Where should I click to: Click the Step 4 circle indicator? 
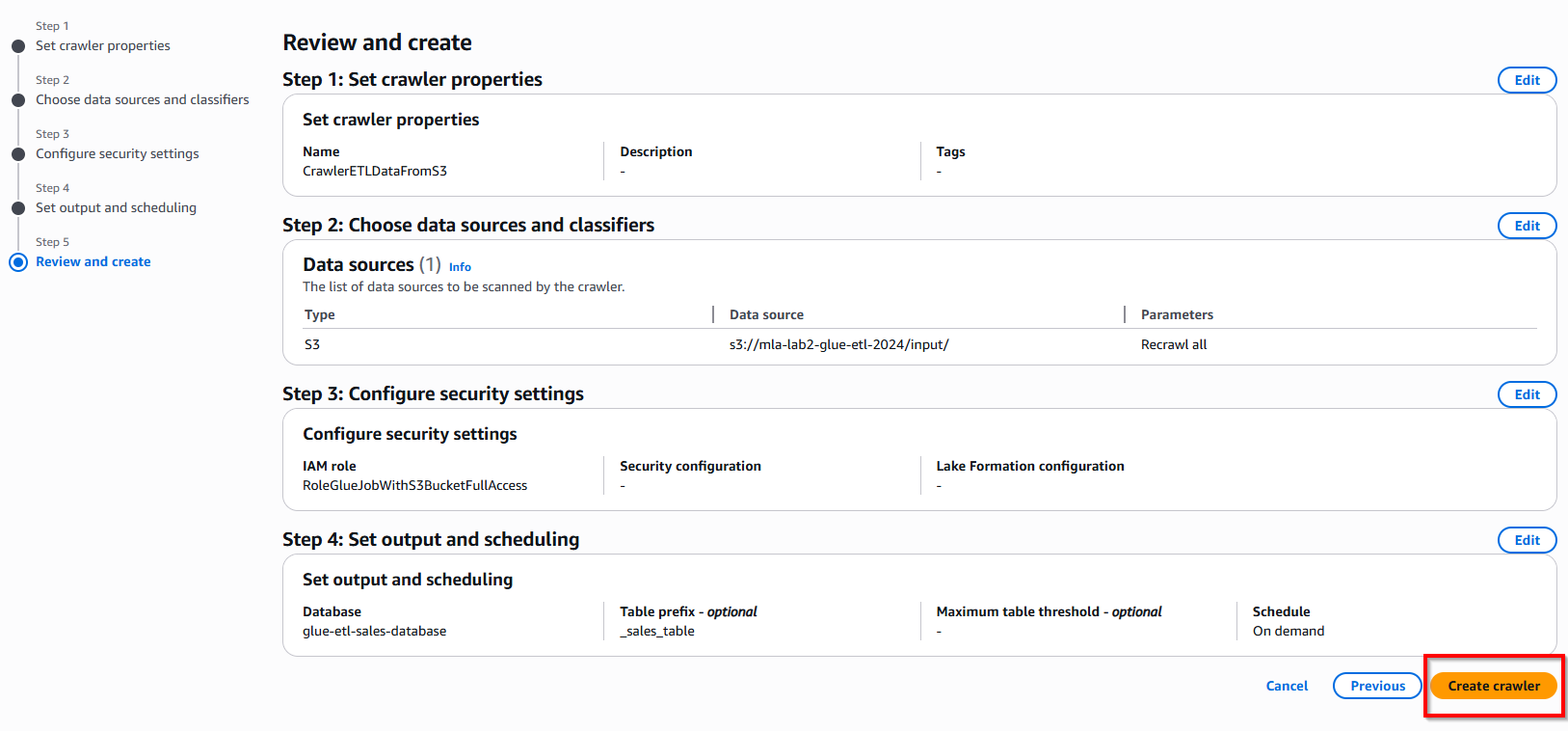[x=18, y=208]
